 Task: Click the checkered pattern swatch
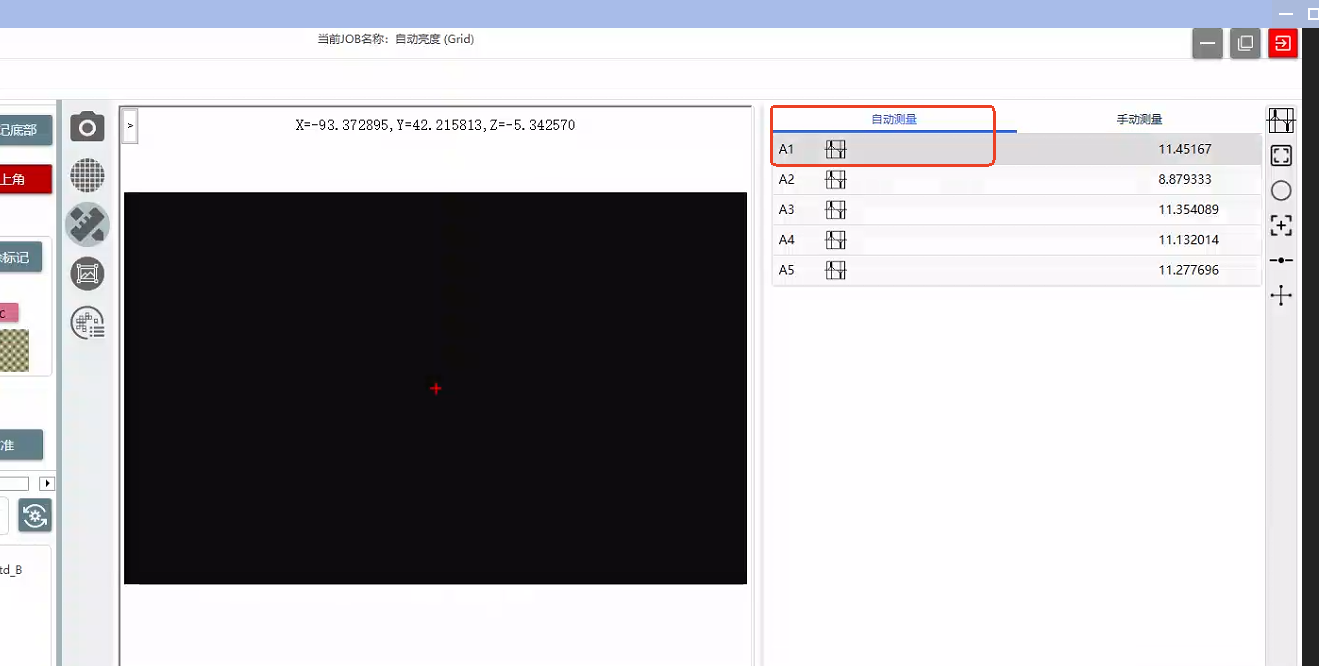(x=14, y=351)
